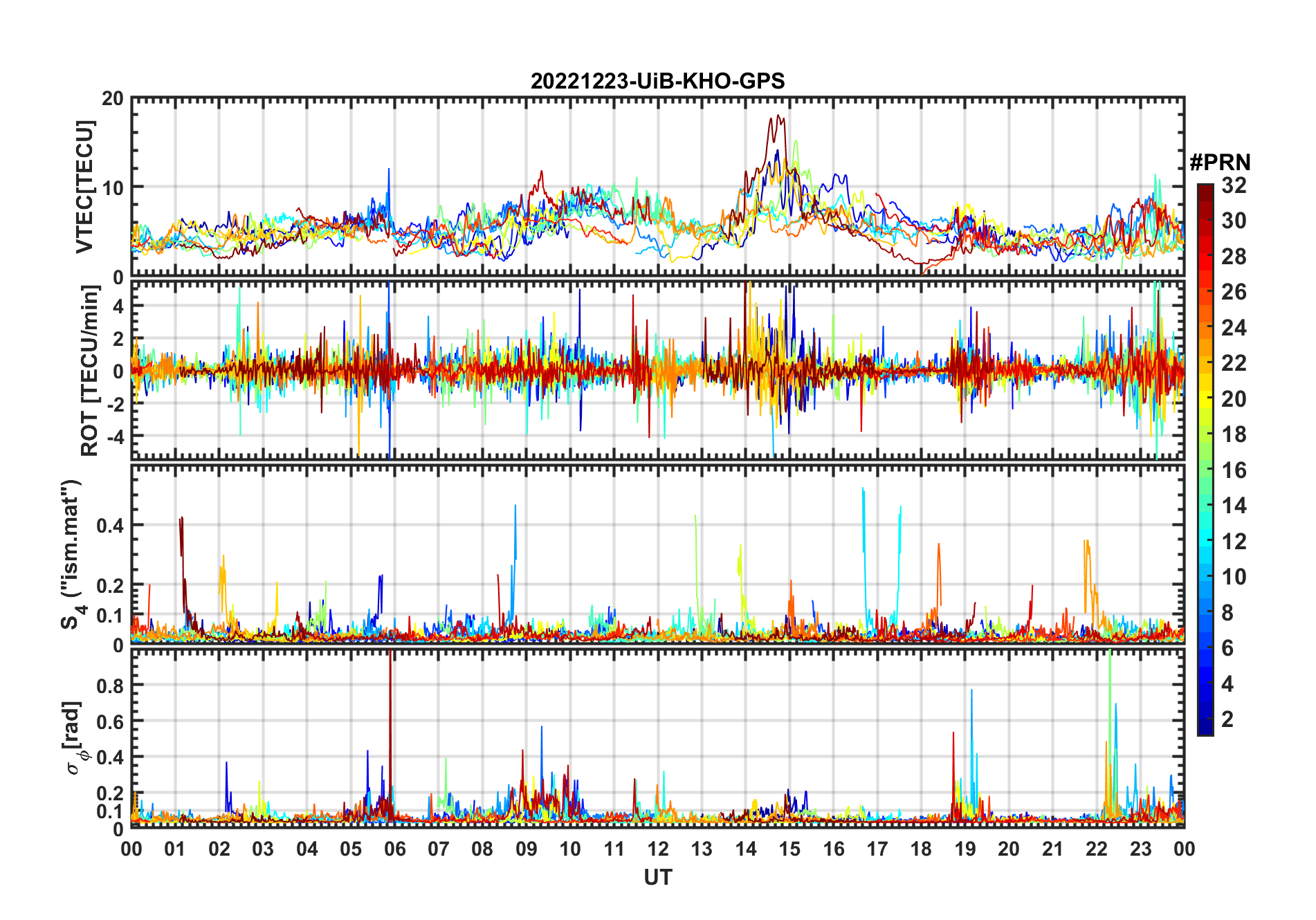Viewport: 1316px width, 920px height.
Task: Click the plot title 20221223-UiB-KHO-GPS
Action: (x=657, y=81)
